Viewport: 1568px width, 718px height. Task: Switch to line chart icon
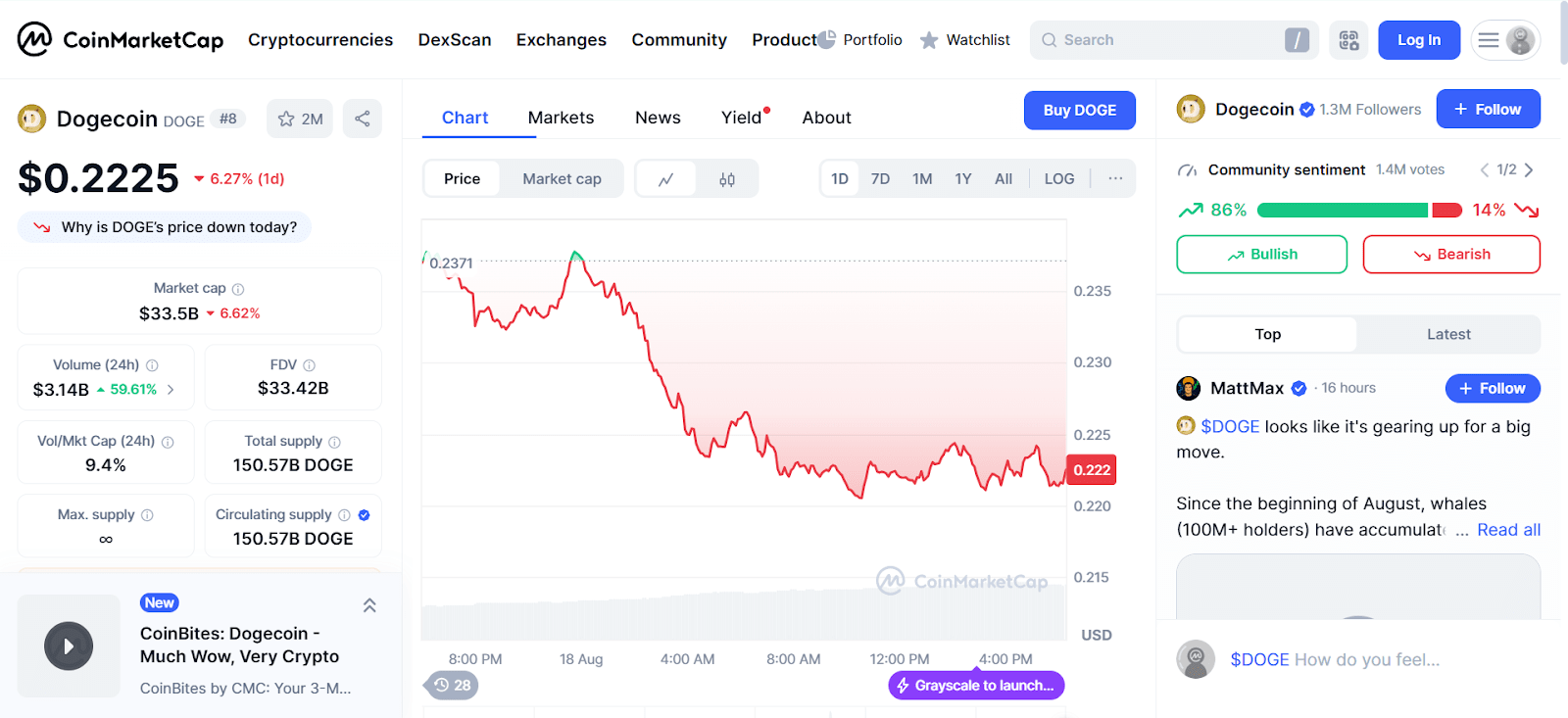coord(666,179)
